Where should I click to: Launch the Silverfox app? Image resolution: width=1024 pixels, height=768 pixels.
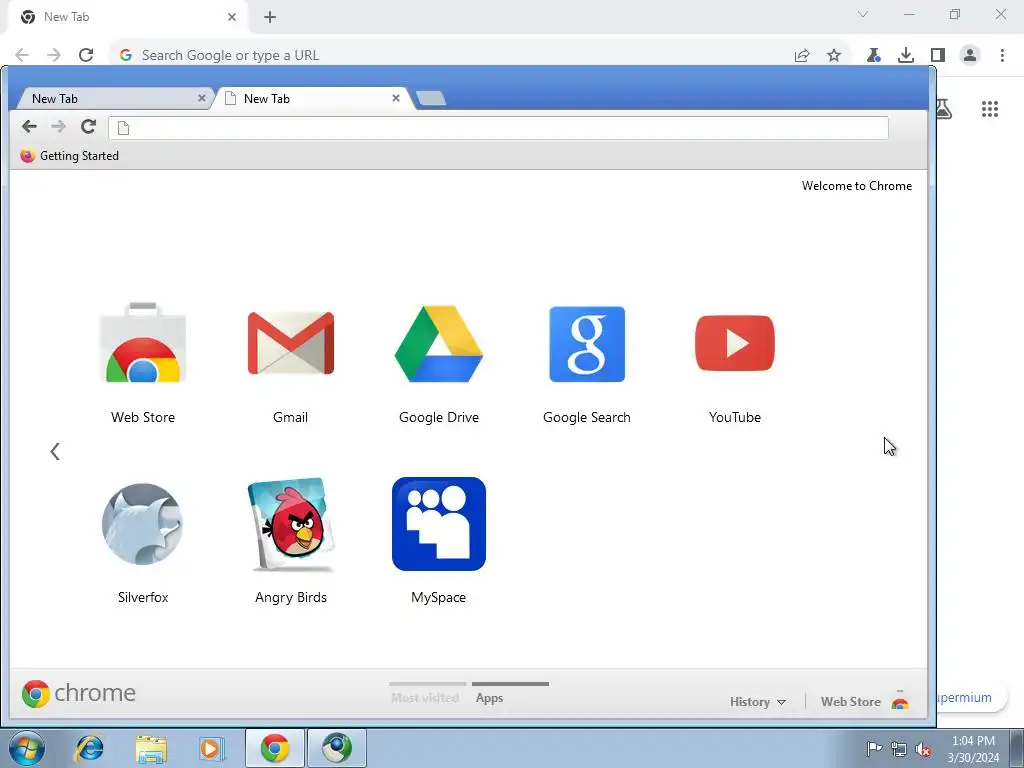143,524
